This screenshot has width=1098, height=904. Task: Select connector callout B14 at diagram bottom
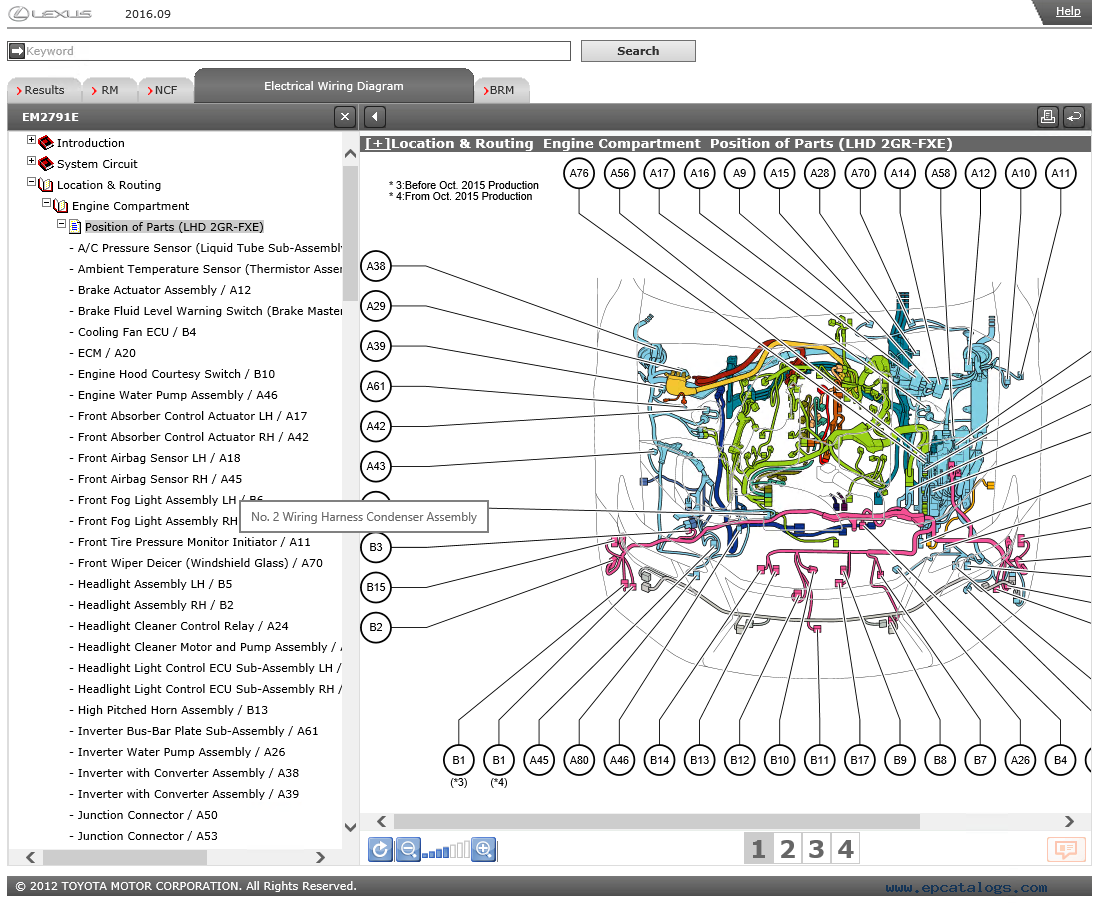click(660, 760)
